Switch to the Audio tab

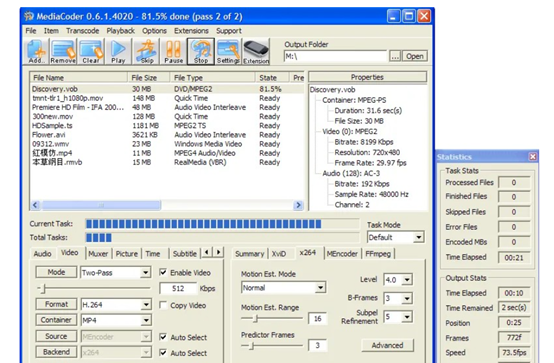point(42,254)
